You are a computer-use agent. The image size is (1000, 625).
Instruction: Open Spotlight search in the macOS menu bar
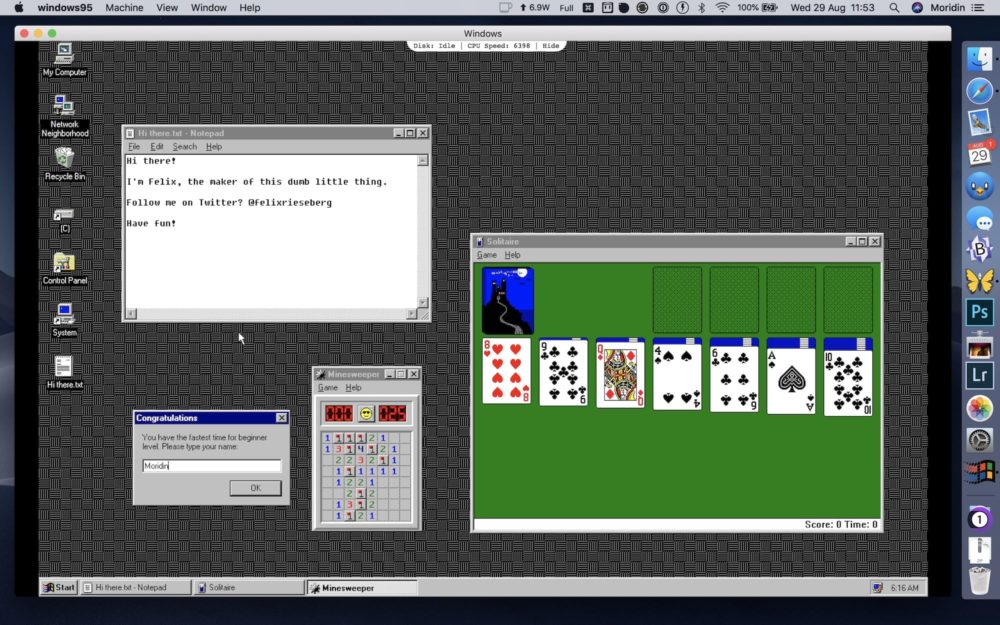pos(894,8)
